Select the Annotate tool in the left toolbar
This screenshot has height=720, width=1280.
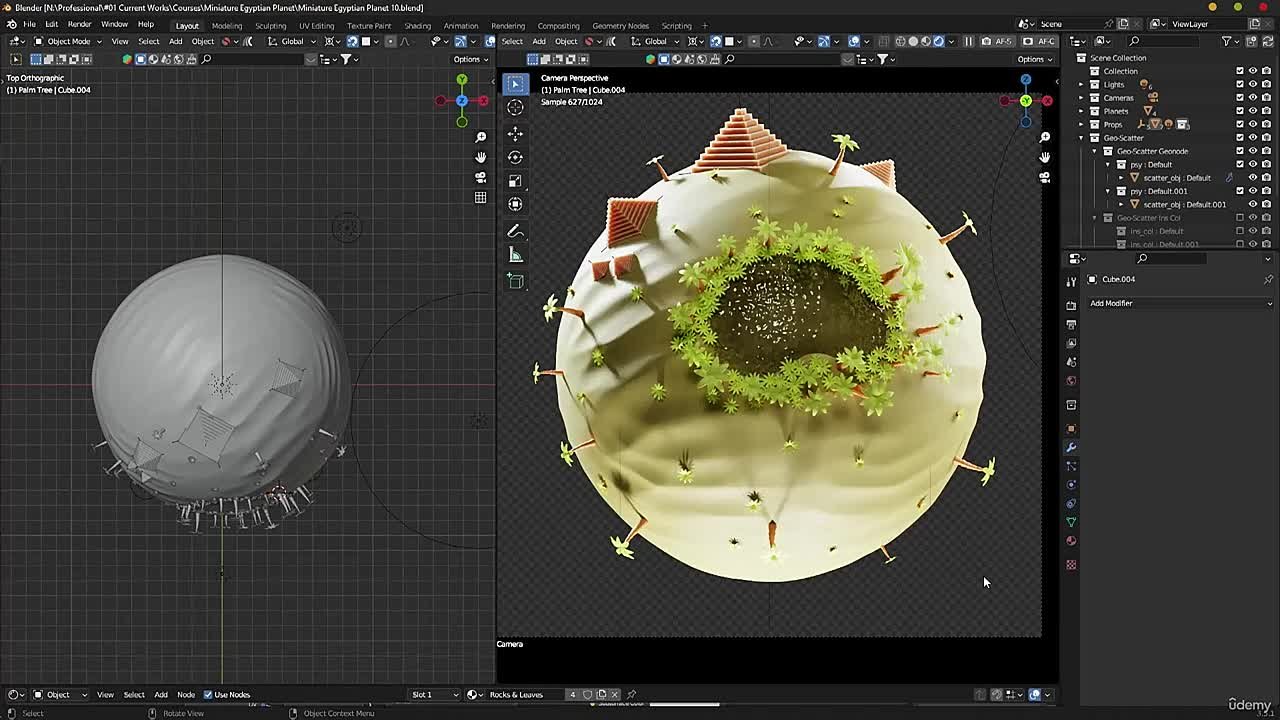click(x=515, y=230)
